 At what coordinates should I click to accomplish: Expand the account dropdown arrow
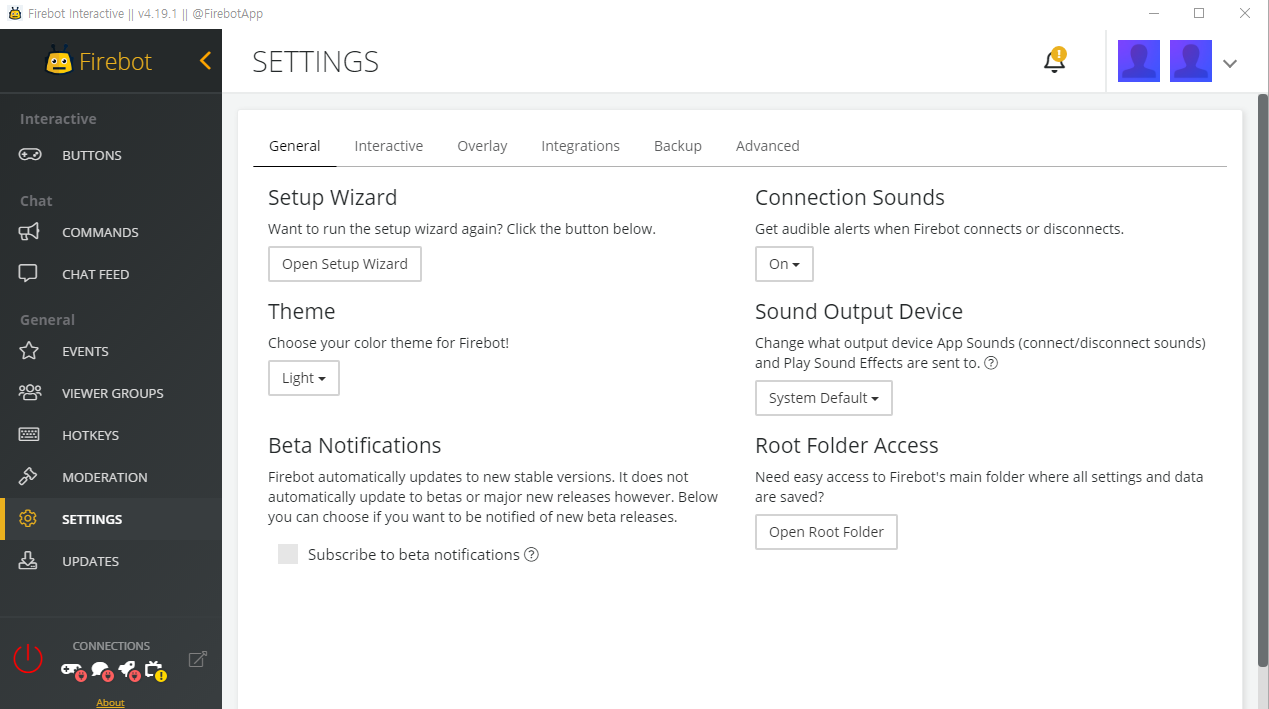pos(1230,63)
